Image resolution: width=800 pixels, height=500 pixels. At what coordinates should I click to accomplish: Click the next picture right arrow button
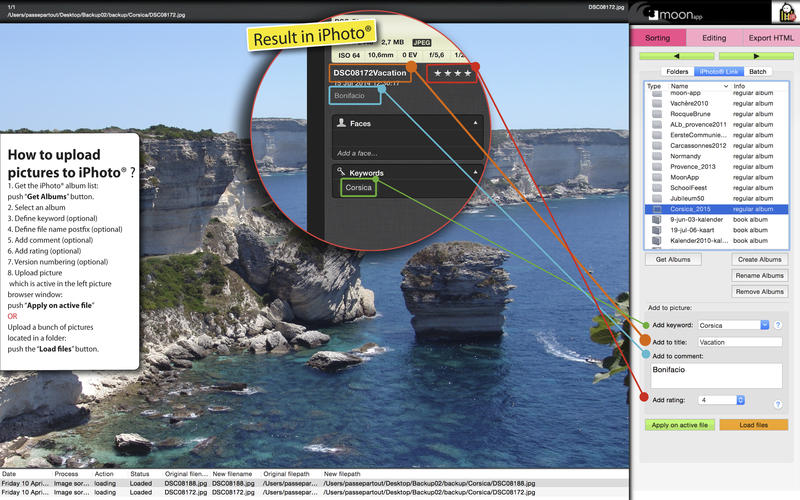tap(754, 56)
